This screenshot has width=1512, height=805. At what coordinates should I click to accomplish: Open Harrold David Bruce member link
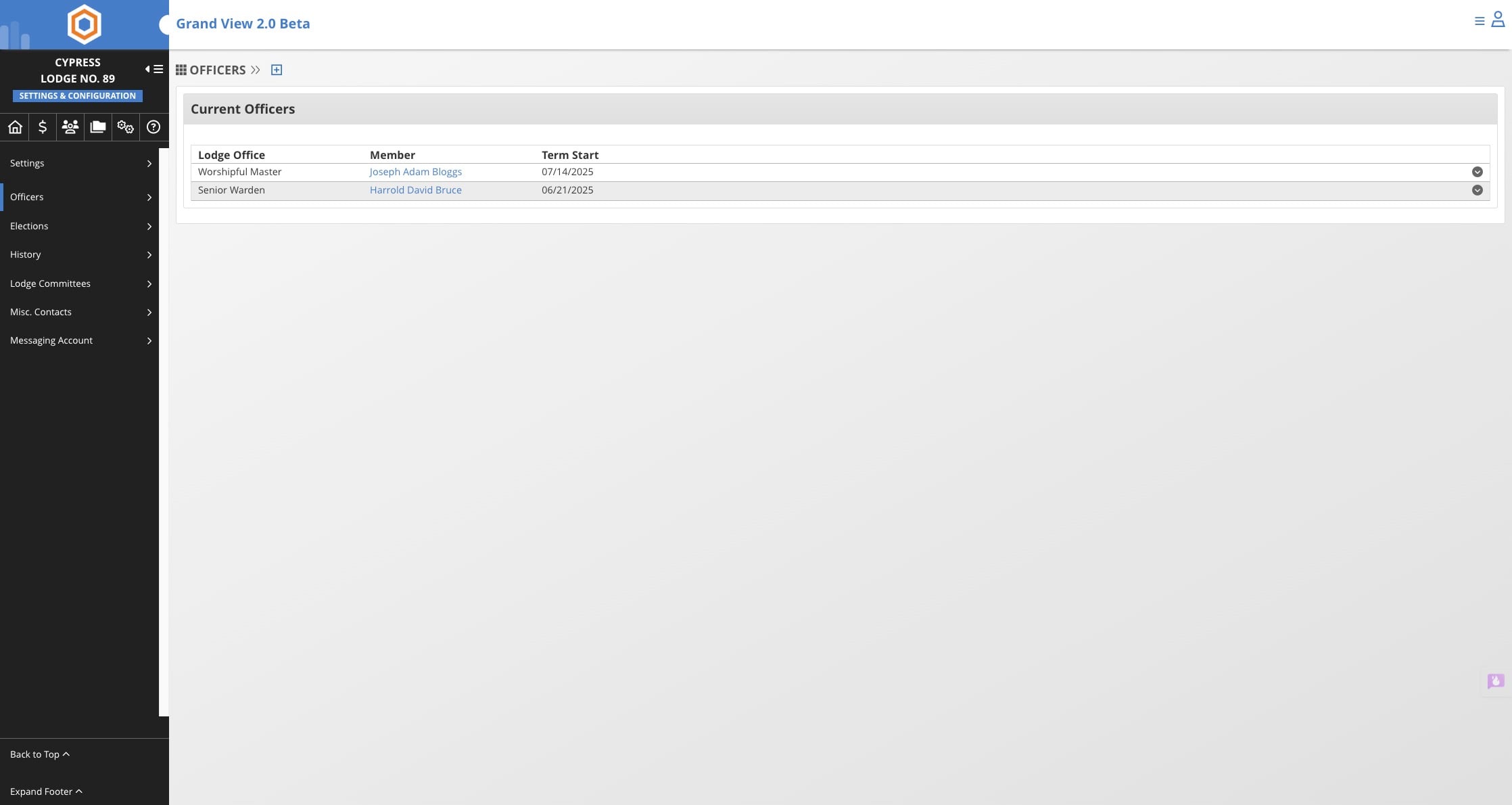pos(415,190)
